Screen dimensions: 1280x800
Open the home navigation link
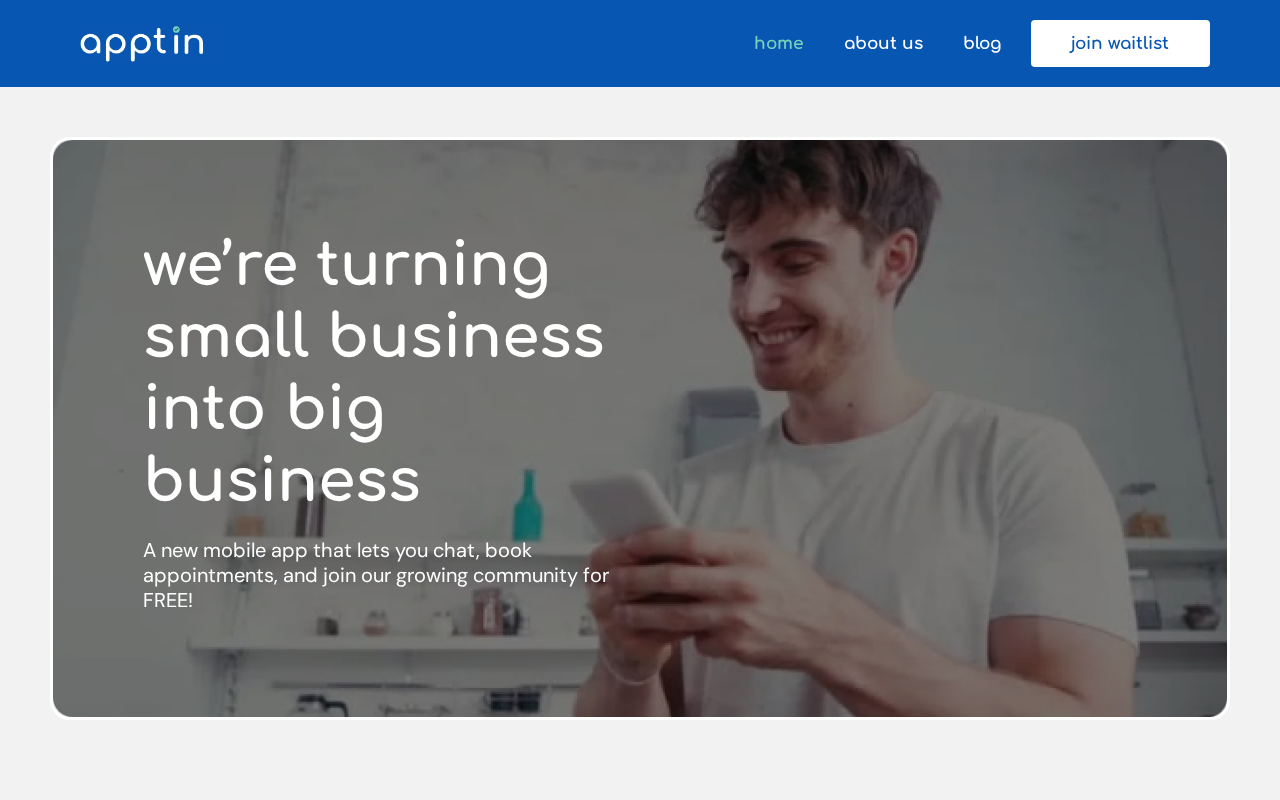click(779, 43)
